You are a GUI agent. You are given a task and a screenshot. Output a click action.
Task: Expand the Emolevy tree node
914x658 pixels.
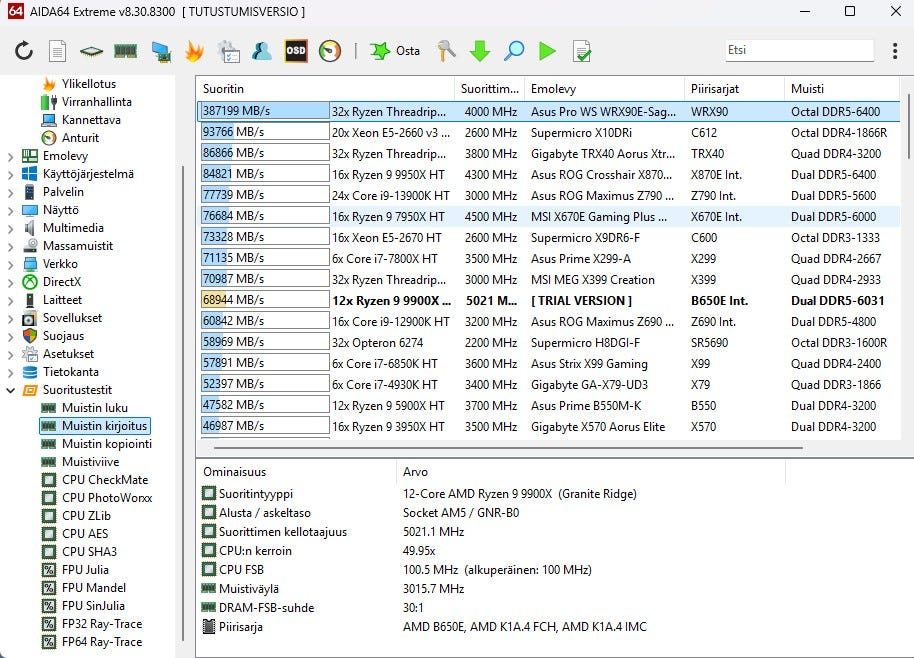pos(10,156)
